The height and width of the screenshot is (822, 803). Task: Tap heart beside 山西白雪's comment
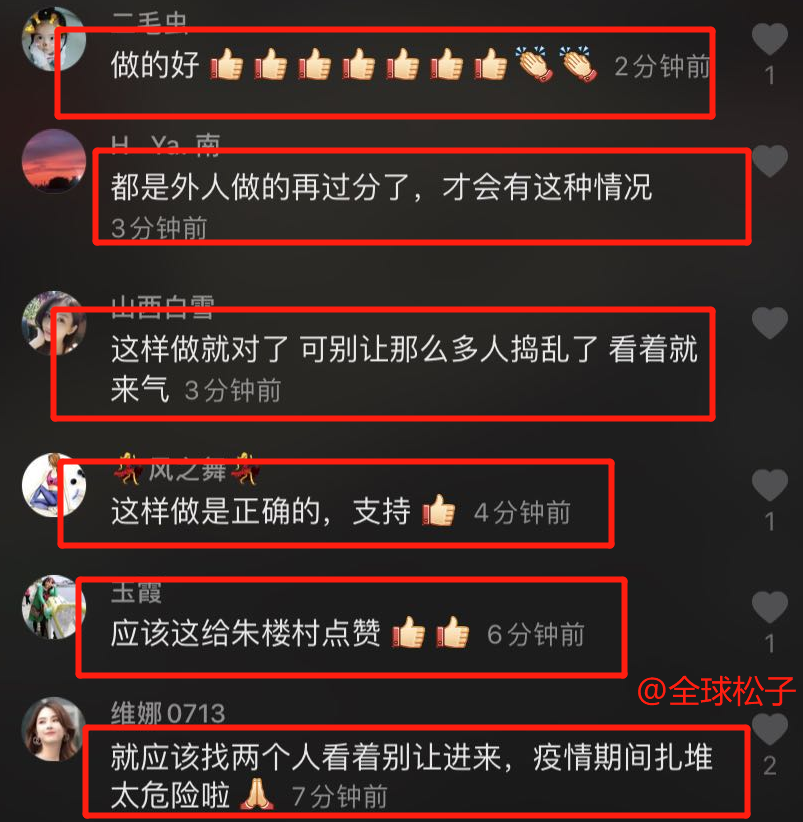pos(769,323)
